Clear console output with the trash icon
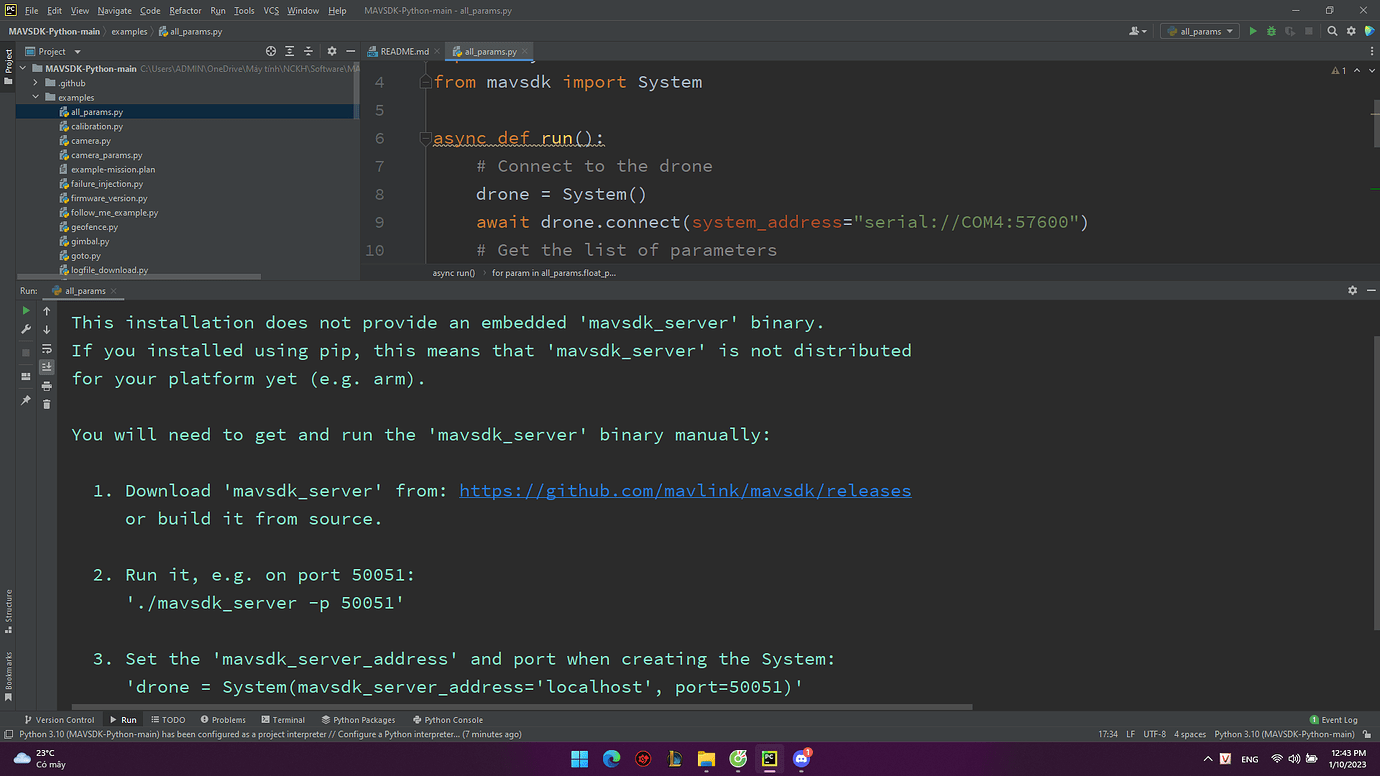1380x776 pixels. pos(46,404)
